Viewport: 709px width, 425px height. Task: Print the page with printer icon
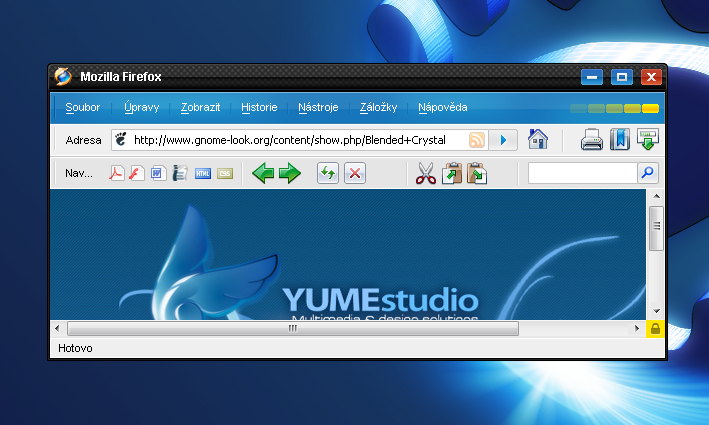[x=591, y=139]
